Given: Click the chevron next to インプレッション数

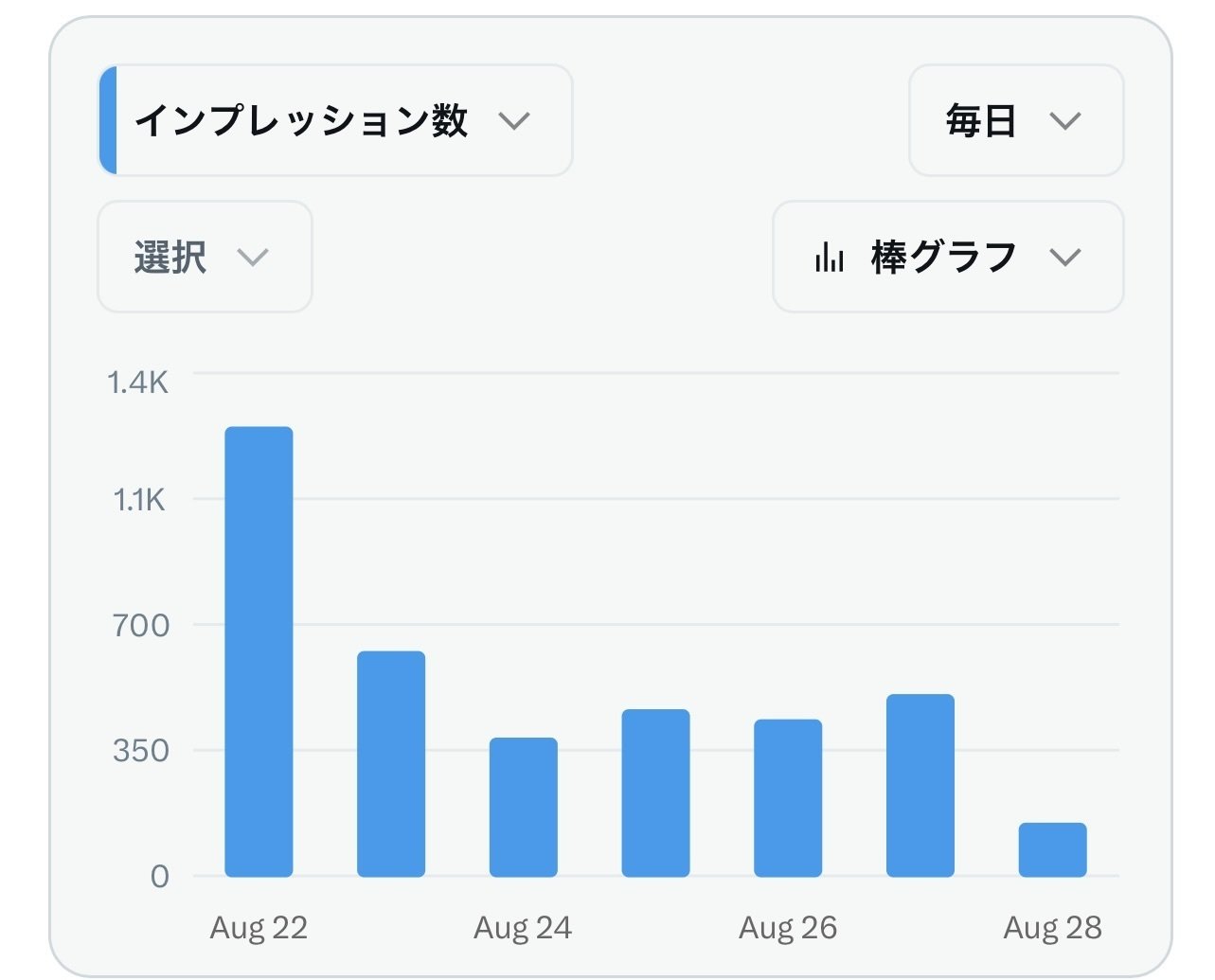Looking at the screenshot, I should coord(514,121).
